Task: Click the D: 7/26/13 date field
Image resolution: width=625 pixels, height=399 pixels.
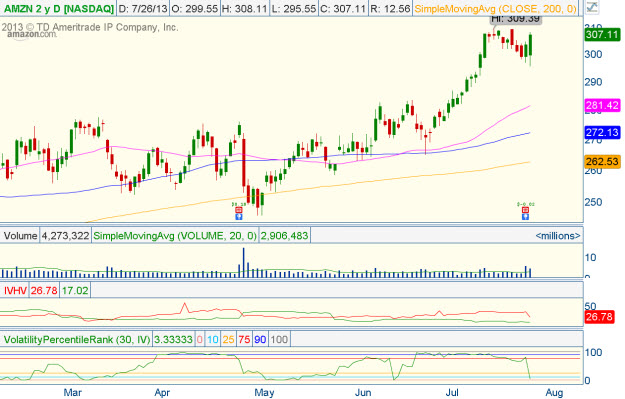Action: point(143,8)
